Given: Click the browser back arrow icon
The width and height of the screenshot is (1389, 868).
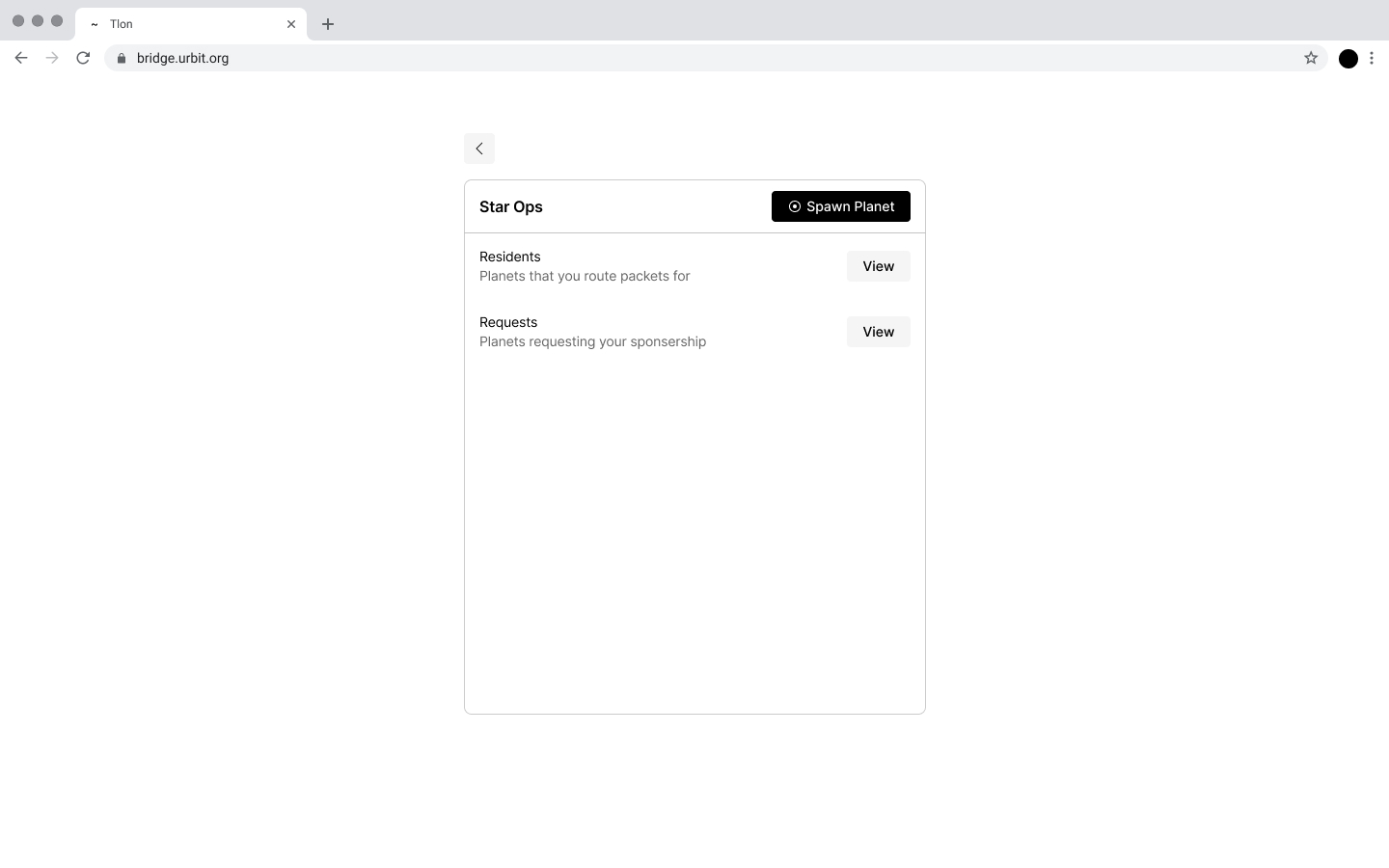Looking at the screenshot, I should click(x=21, y=58).
